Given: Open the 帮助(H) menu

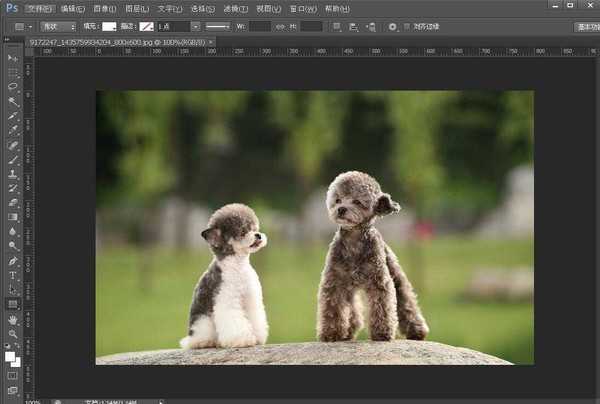Looking at the screenshot, I should 335,8.
